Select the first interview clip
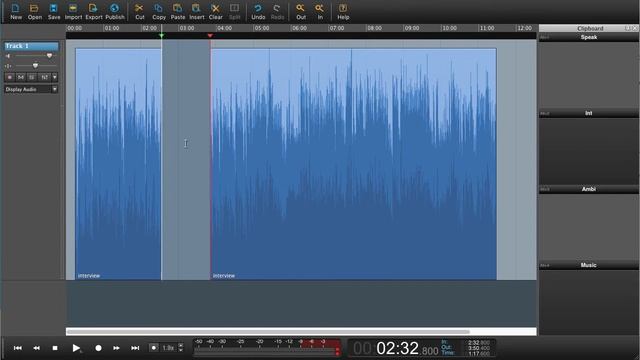Viewport: 640px width, 360px height. 118,163
